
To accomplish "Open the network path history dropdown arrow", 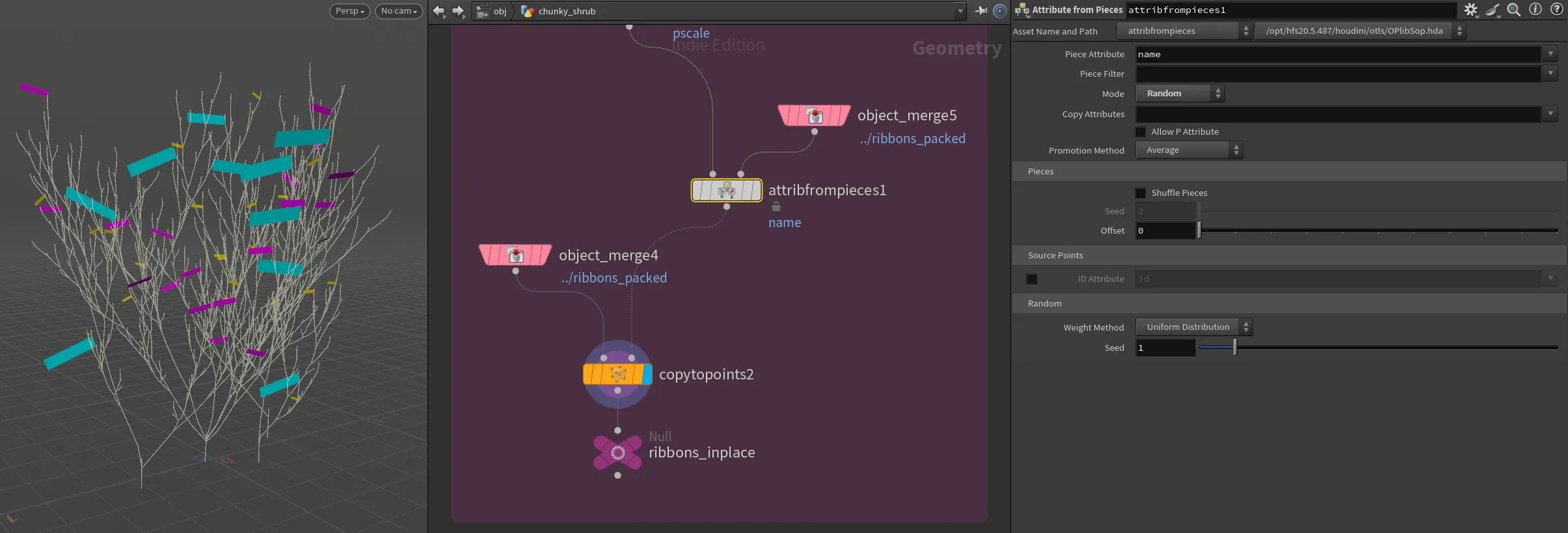I will tap(960, 11).
